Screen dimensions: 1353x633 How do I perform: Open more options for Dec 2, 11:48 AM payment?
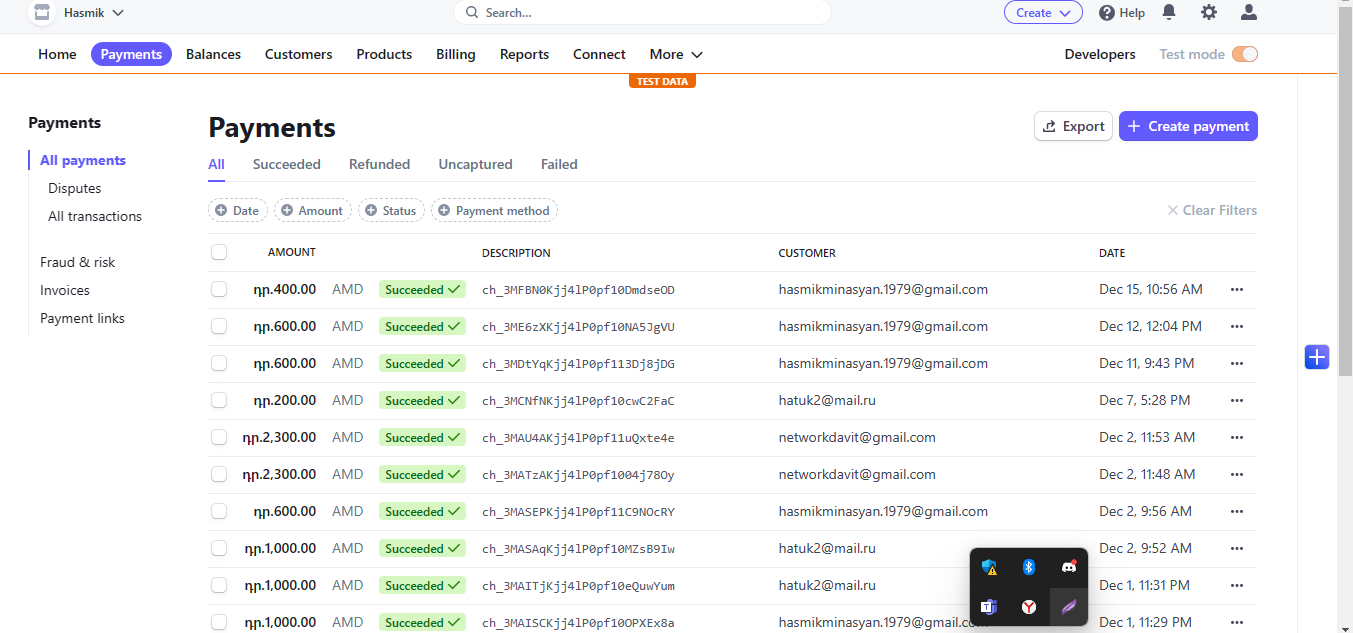pyautogui.click(x=1237, y=474)
